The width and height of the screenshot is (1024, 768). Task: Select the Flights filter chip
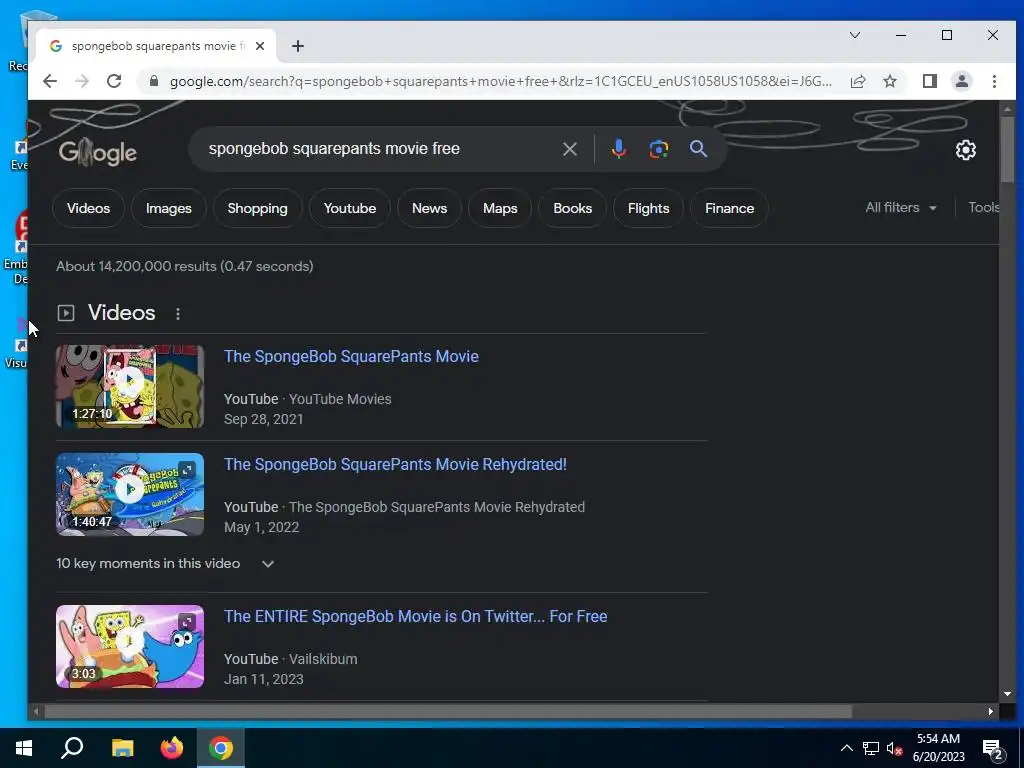tap(648, 208)
